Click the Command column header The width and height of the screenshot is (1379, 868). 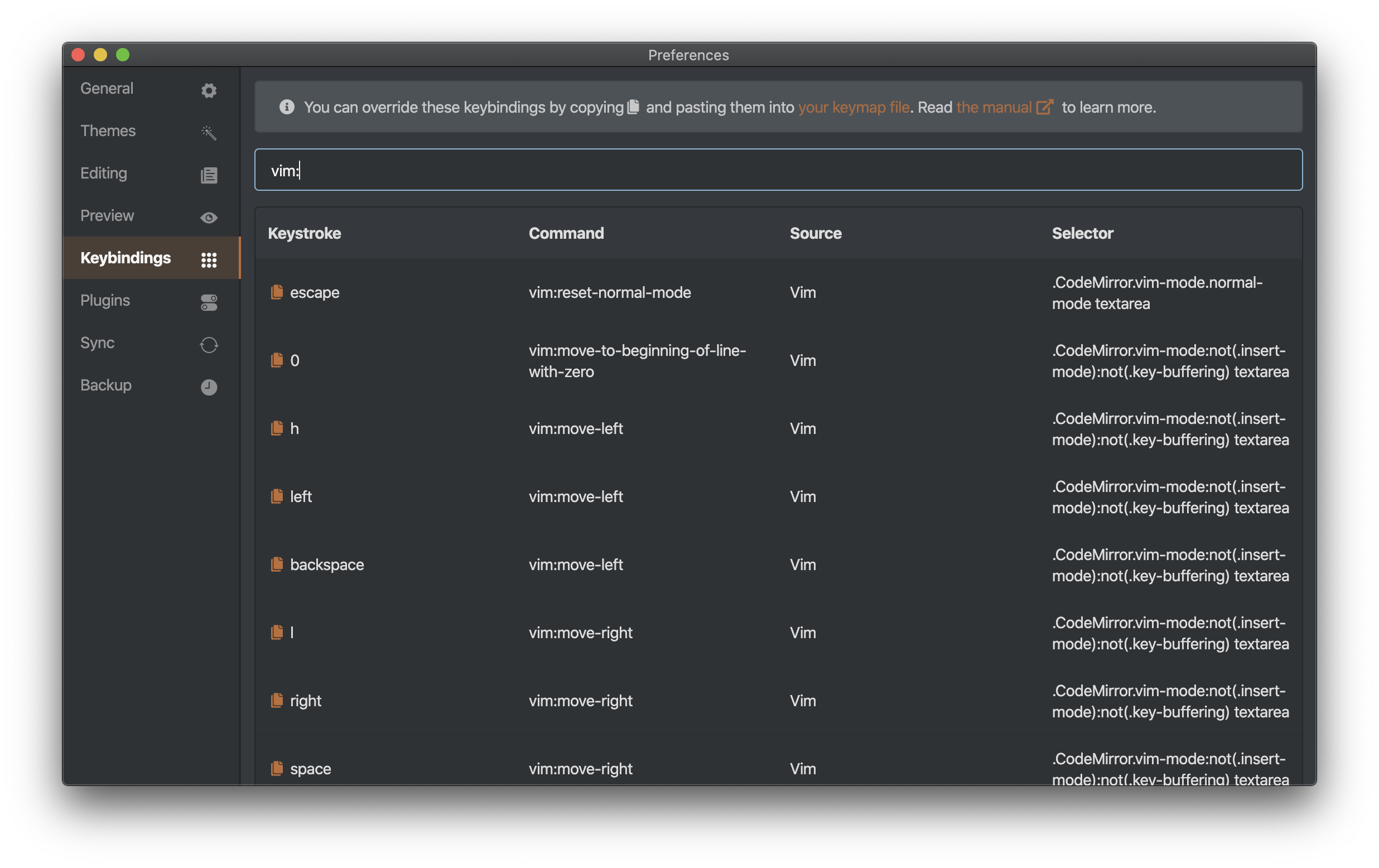(566, 233)
